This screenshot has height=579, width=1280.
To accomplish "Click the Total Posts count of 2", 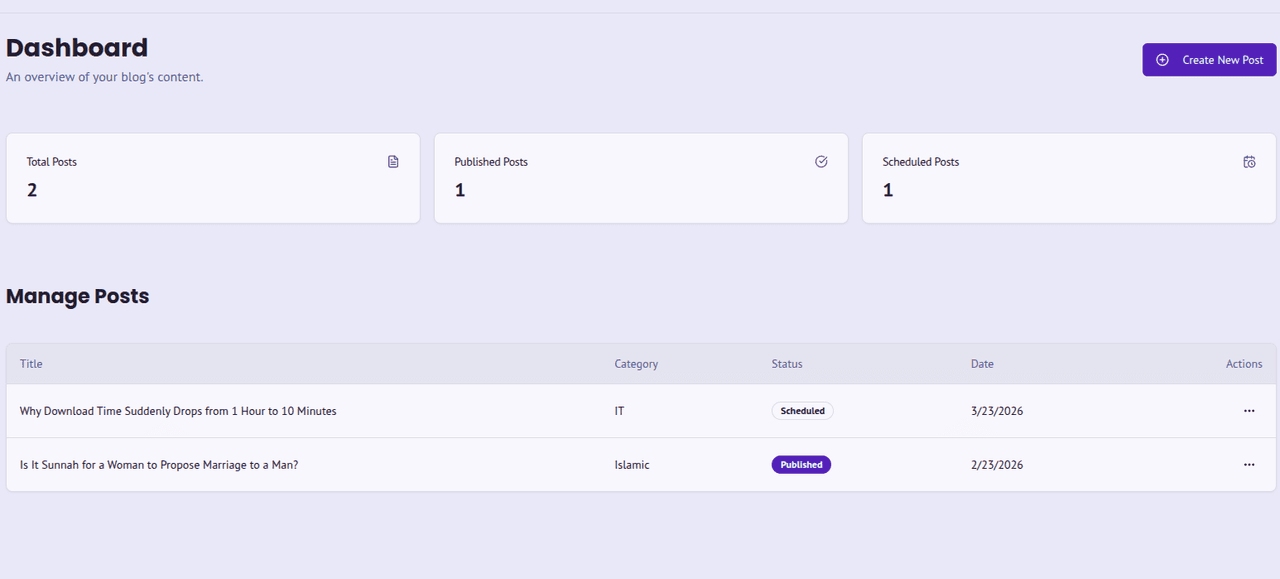I will click(x=32, y=190).
